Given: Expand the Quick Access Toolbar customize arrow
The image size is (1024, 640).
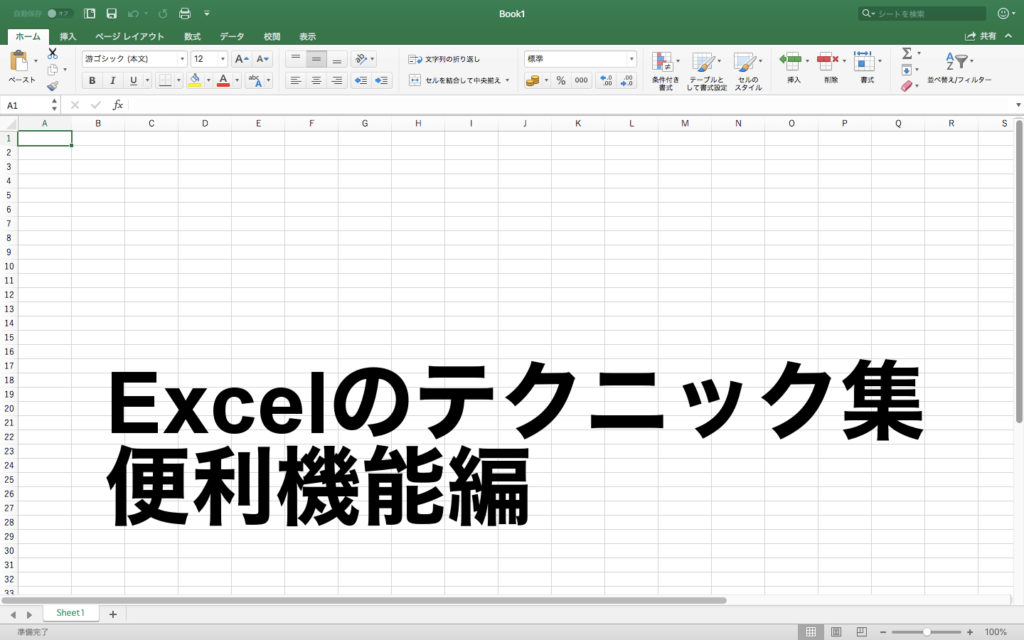Looking at the screenshot, I should pos(207,13).
